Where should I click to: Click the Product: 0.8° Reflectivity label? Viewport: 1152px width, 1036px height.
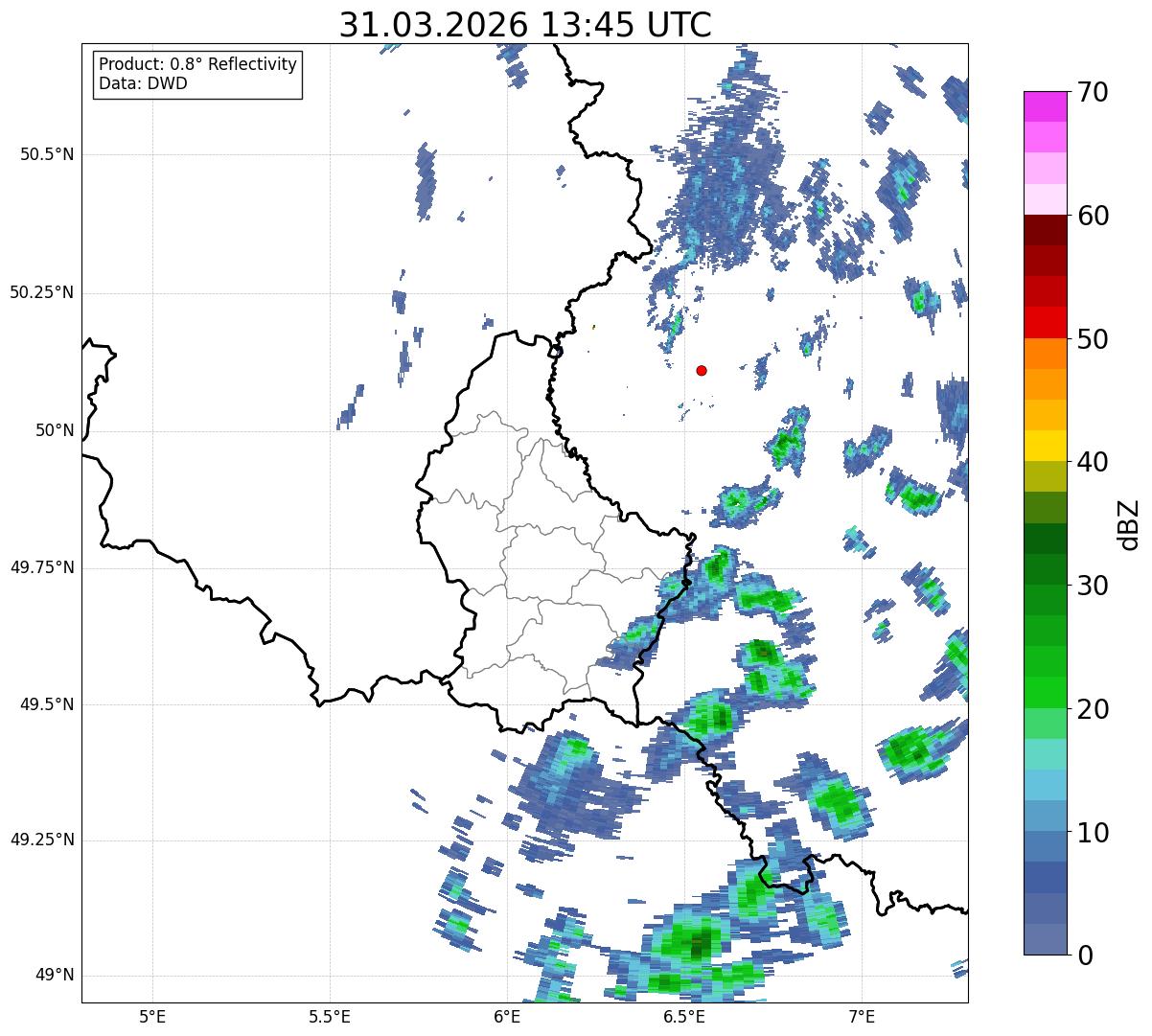point(198,64)
